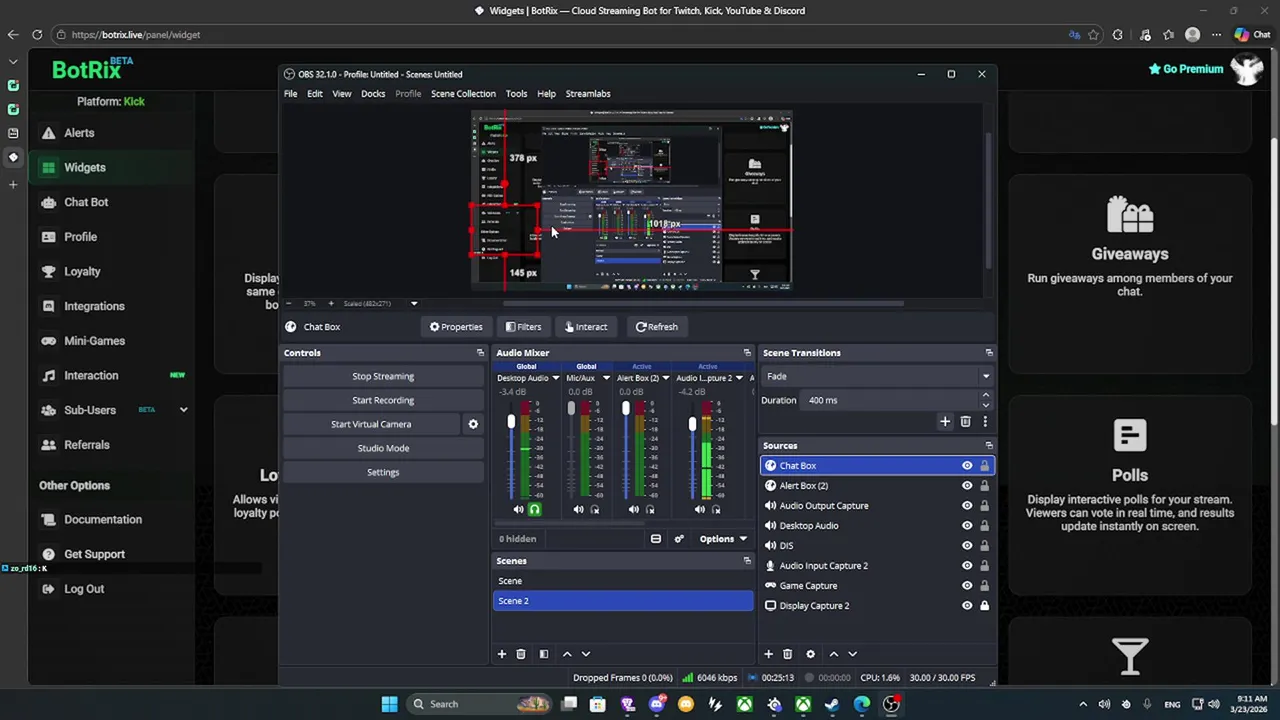Viewport: 1280px width, 720px height.
Task: Open advanced audio properties gear icon
Action: (679, 539)
